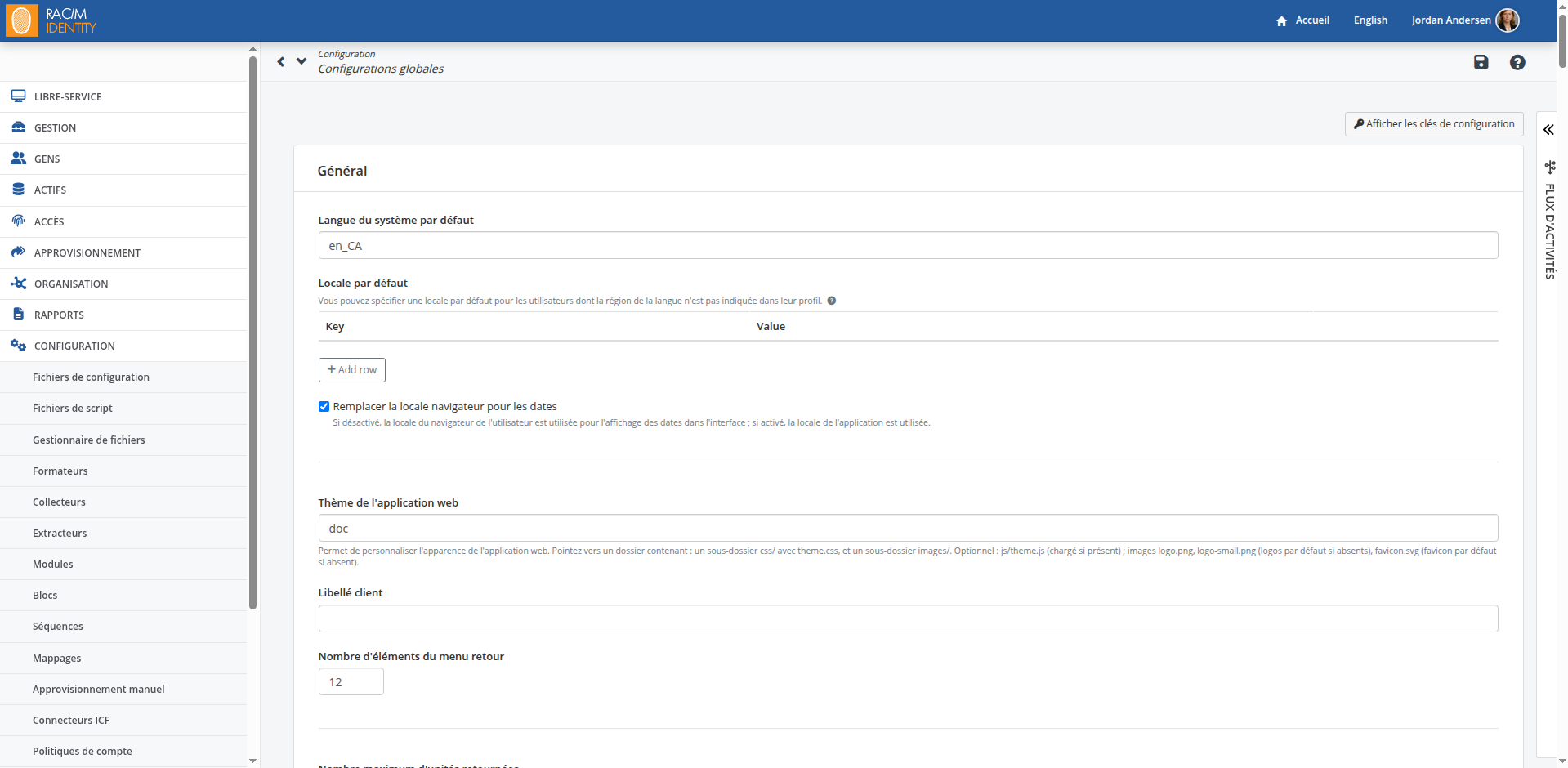The image size is (1568, 768).
Task: Click the sidebar vertical scrollbar
Action: pyautogui.click(x=252, y=327)
